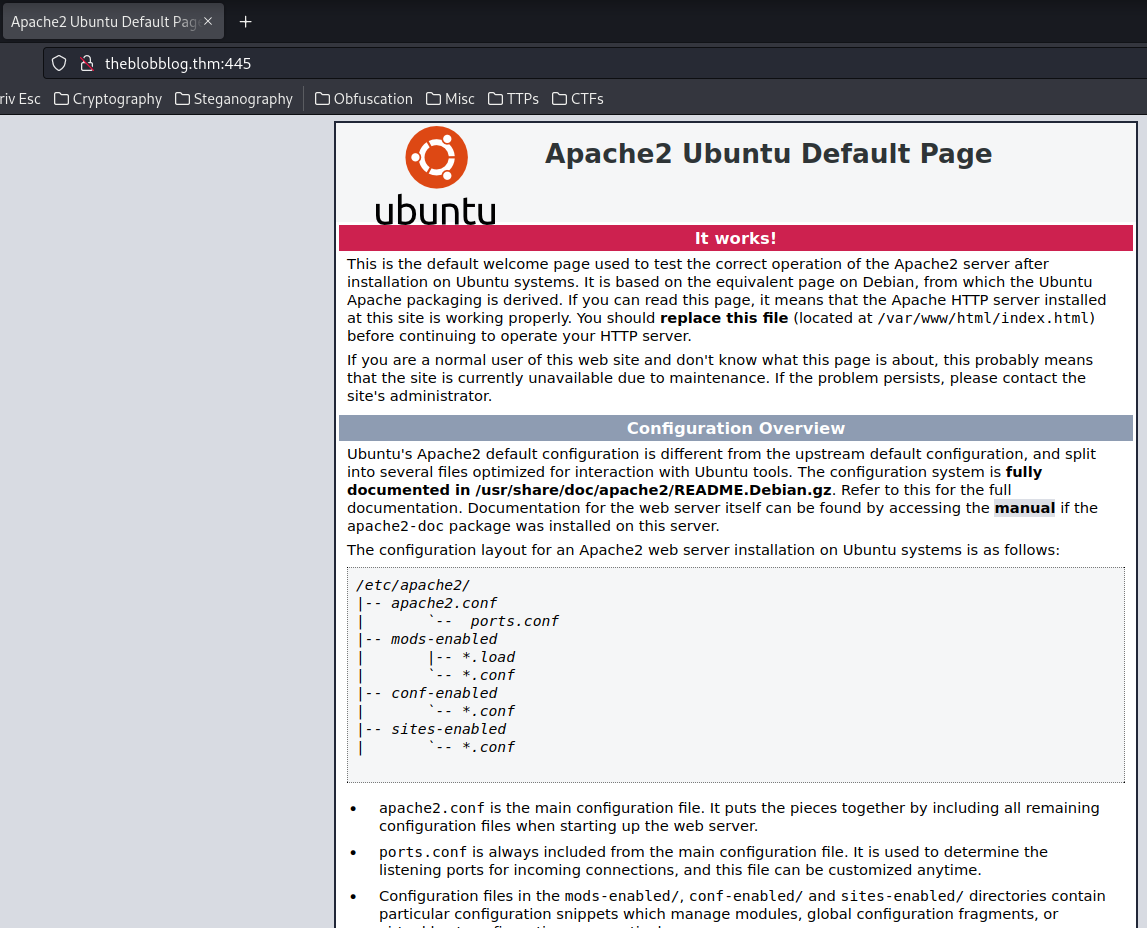
Task: Click the /etc/apache2/ line in config tree
Action: pyautogui.click(x=413, y=585)
